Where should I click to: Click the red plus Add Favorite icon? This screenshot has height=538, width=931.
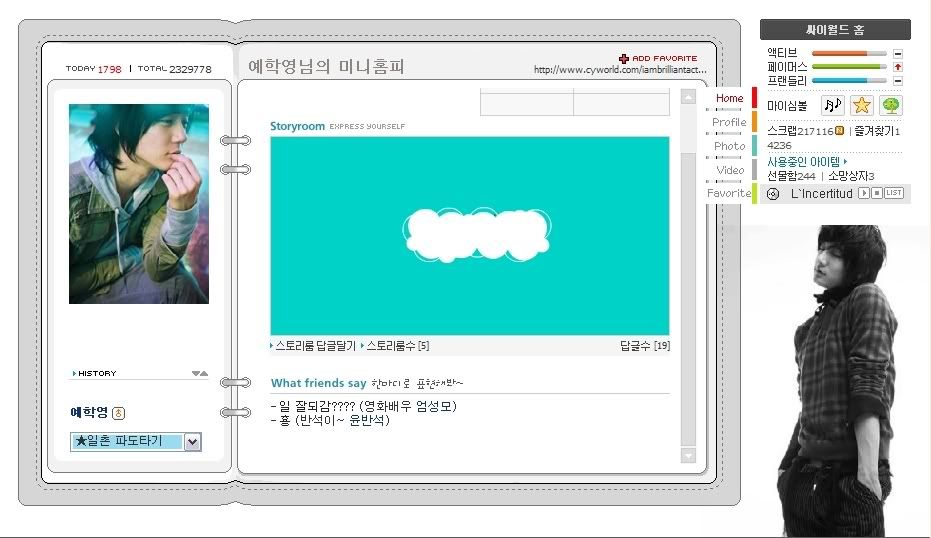click(624, 59)
